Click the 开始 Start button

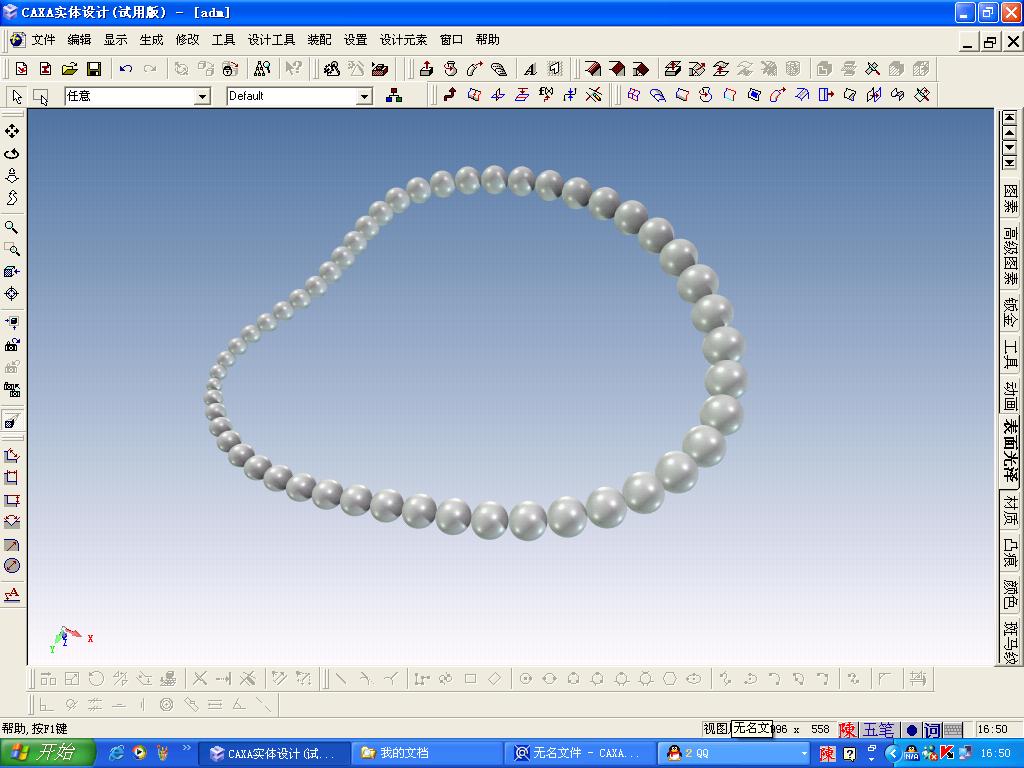point(48,753)
